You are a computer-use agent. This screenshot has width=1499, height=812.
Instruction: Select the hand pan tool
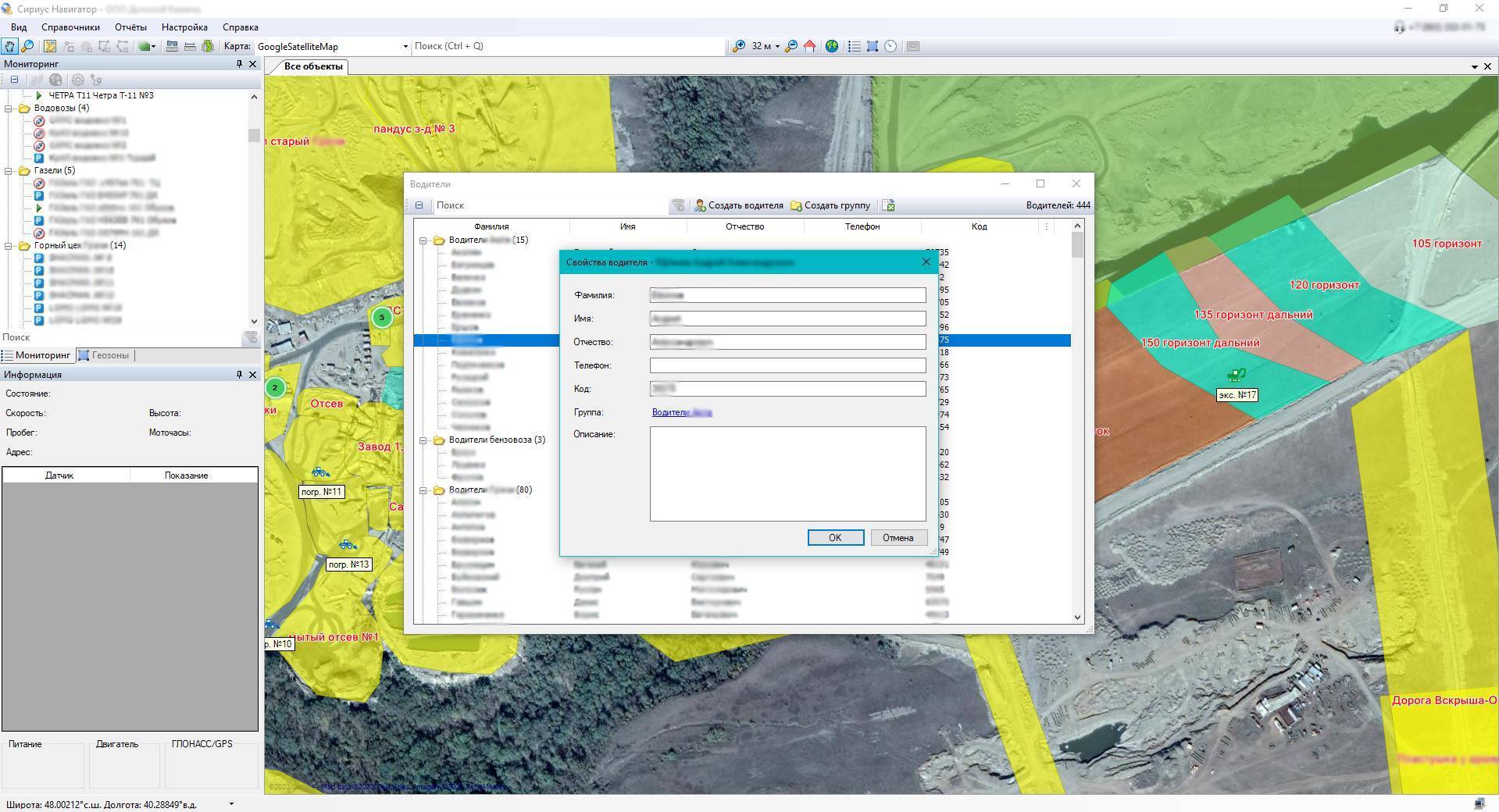tap(9, 47)
